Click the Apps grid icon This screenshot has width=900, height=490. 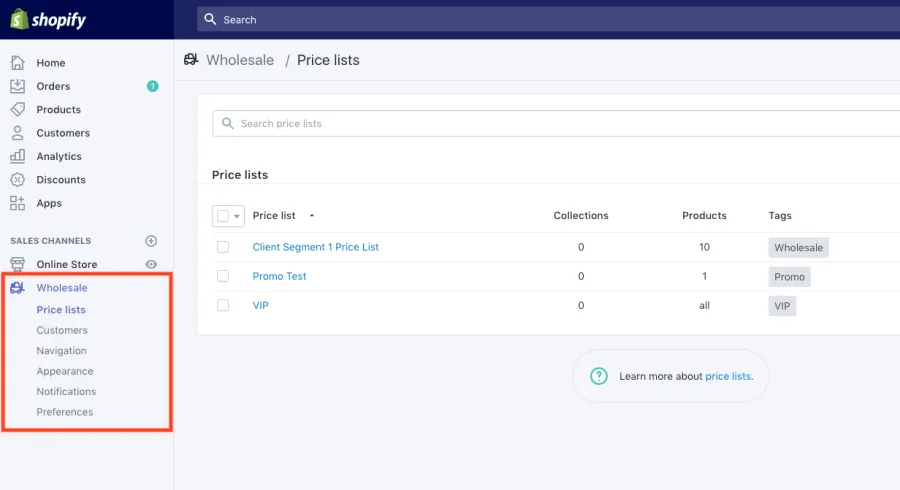(x=17, y=203)
